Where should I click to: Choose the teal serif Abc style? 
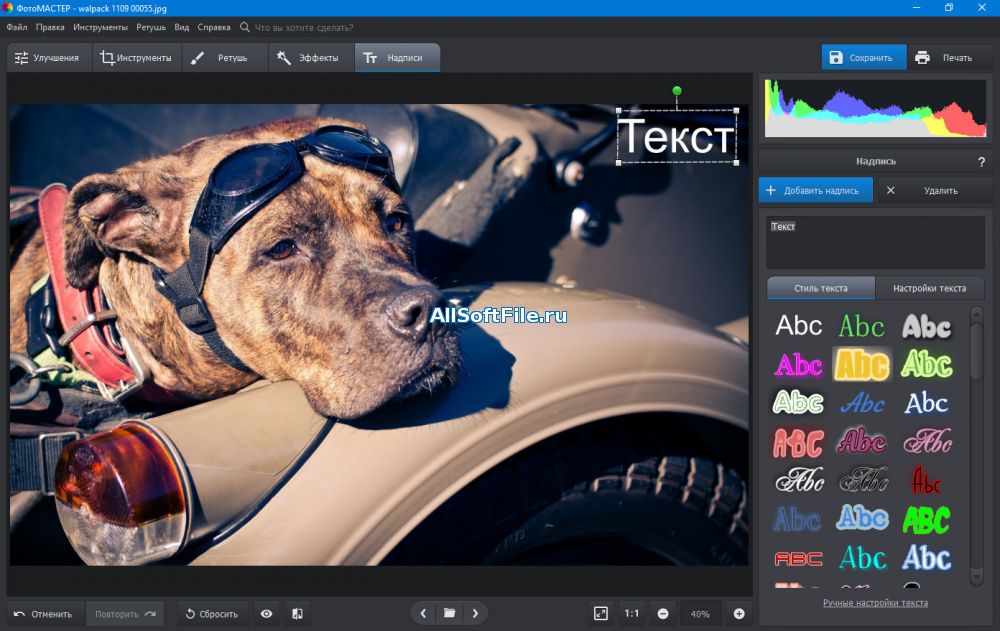click(x=862, y=558)
